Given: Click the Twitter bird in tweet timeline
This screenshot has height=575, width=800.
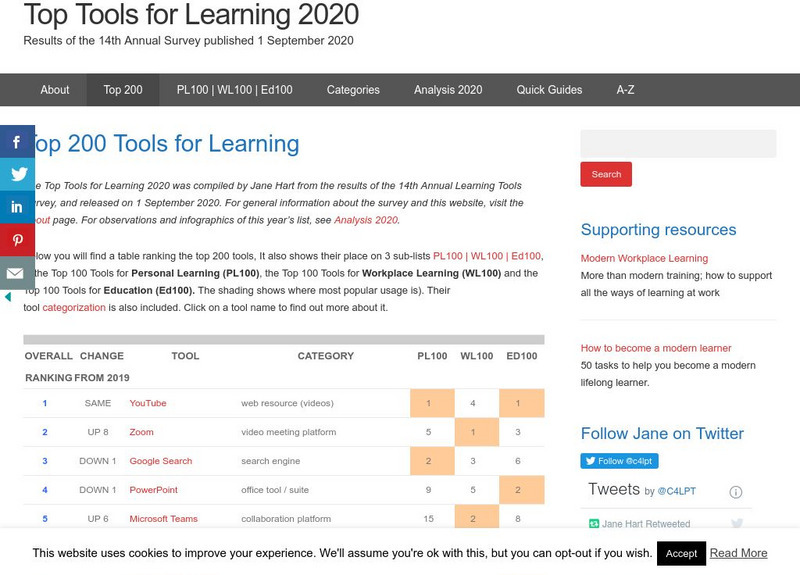Looking at the screenshot, I should 737,523.
